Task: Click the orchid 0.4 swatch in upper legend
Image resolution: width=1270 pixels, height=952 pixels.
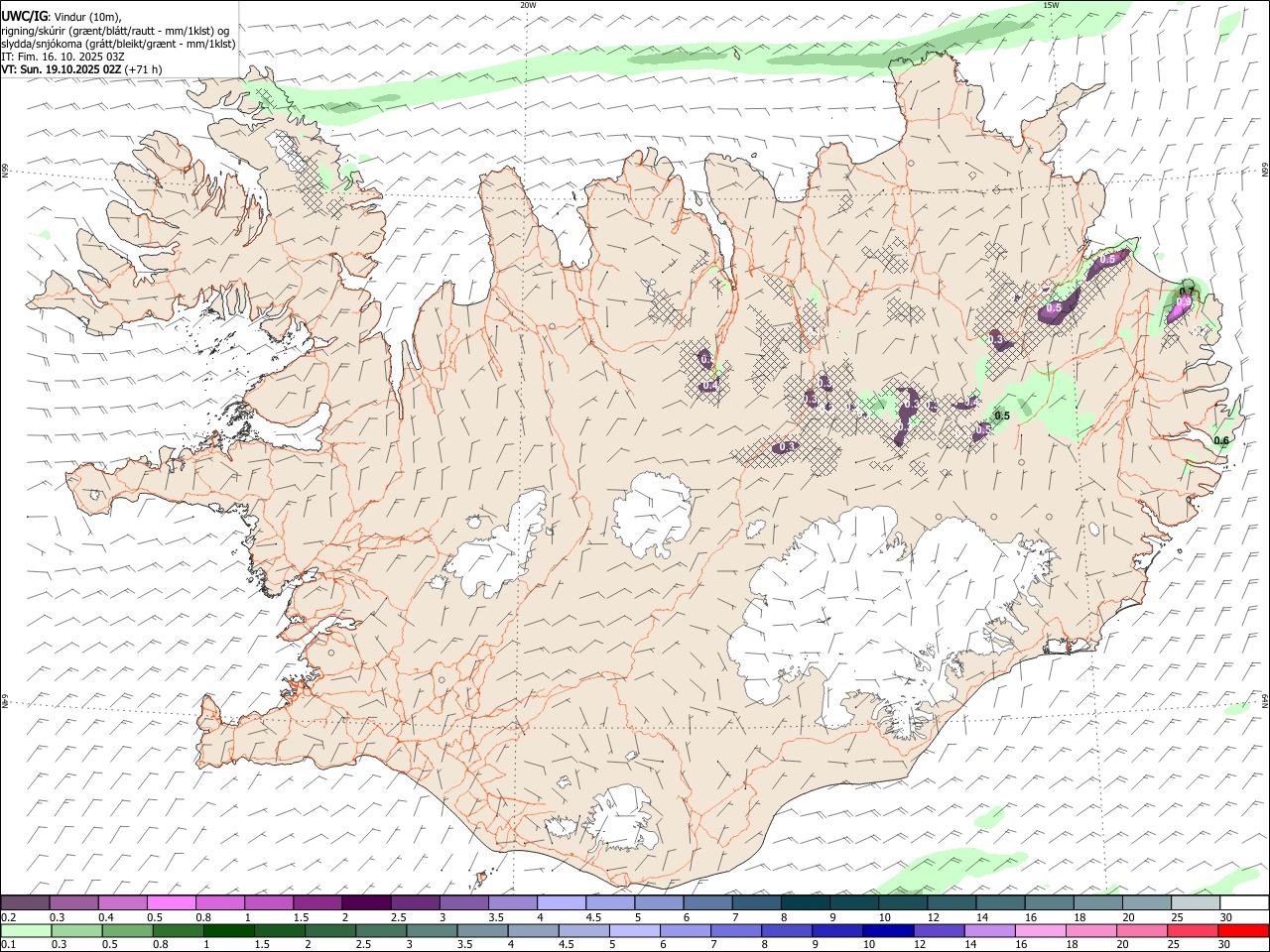Action: click(x=122, y=902)
